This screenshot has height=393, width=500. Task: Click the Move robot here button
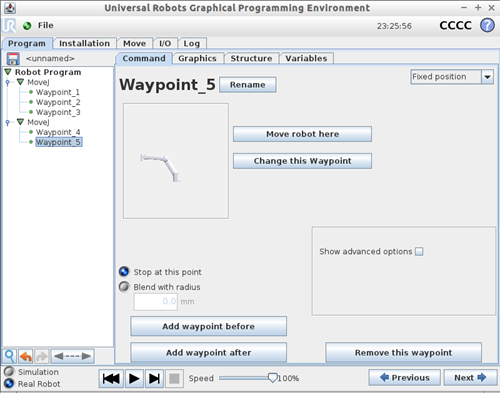[302, 134]
